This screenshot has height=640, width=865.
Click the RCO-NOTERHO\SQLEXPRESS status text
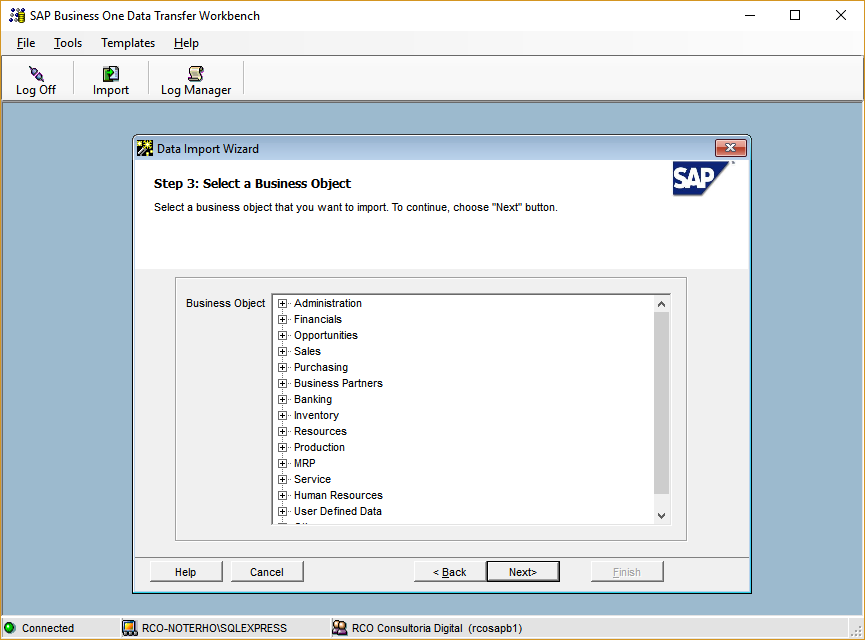click(x=215, y=628)
